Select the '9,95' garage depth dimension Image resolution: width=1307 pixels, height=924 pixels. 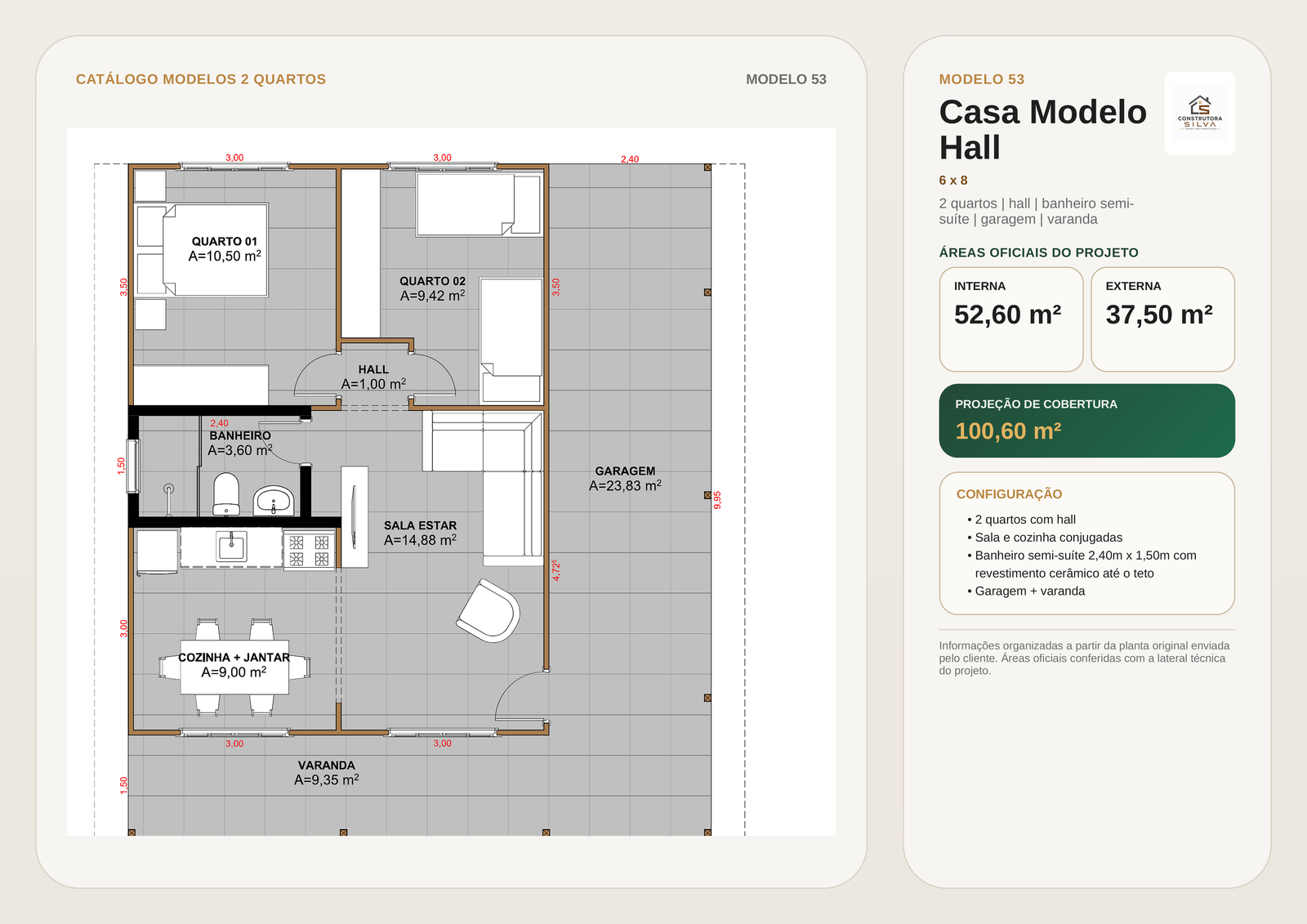pyautogui.click(x=718, y=500)
